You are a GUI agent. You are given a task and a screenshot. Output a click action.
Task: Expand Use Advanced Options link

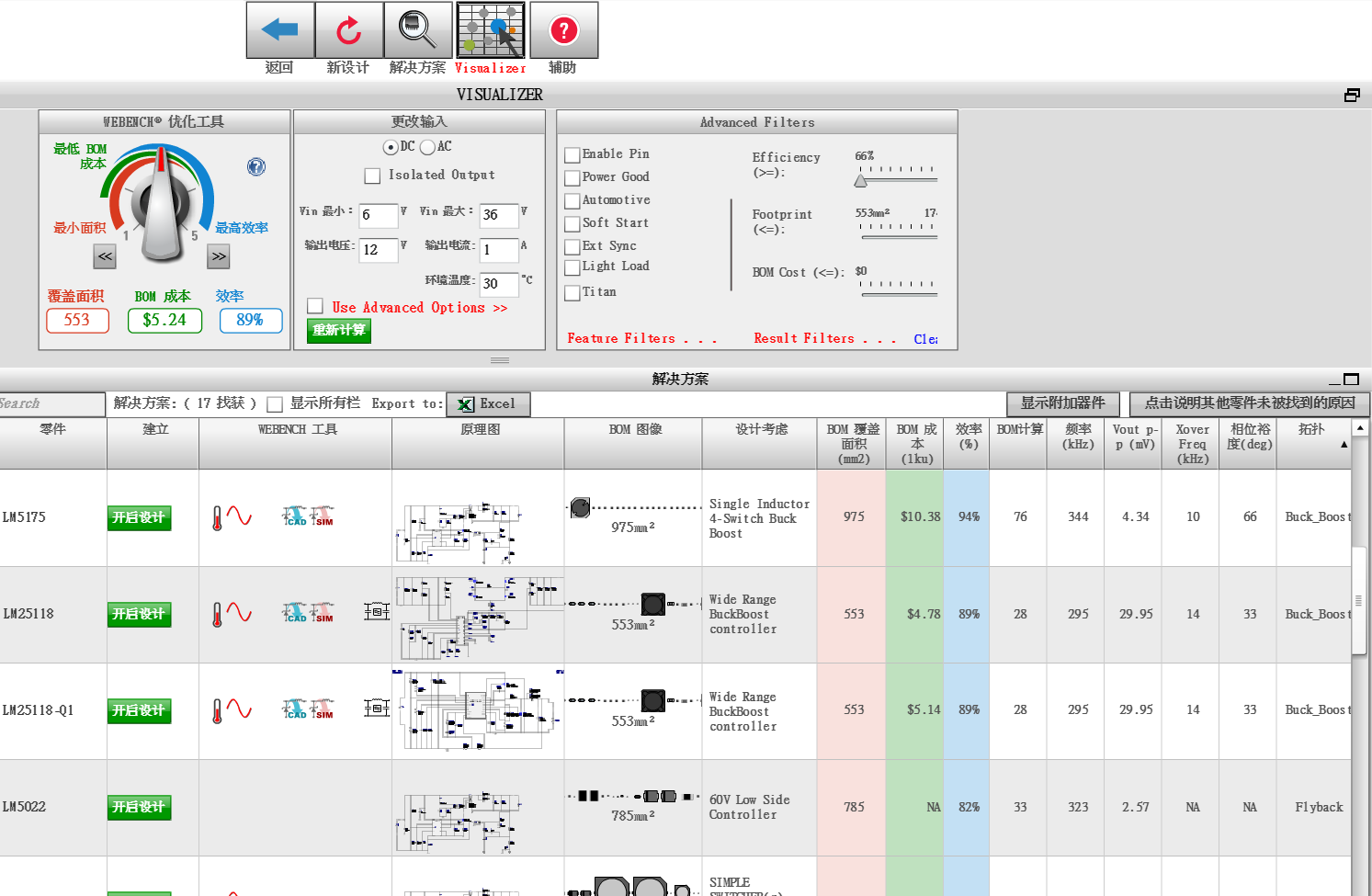(x=420, y=308)
